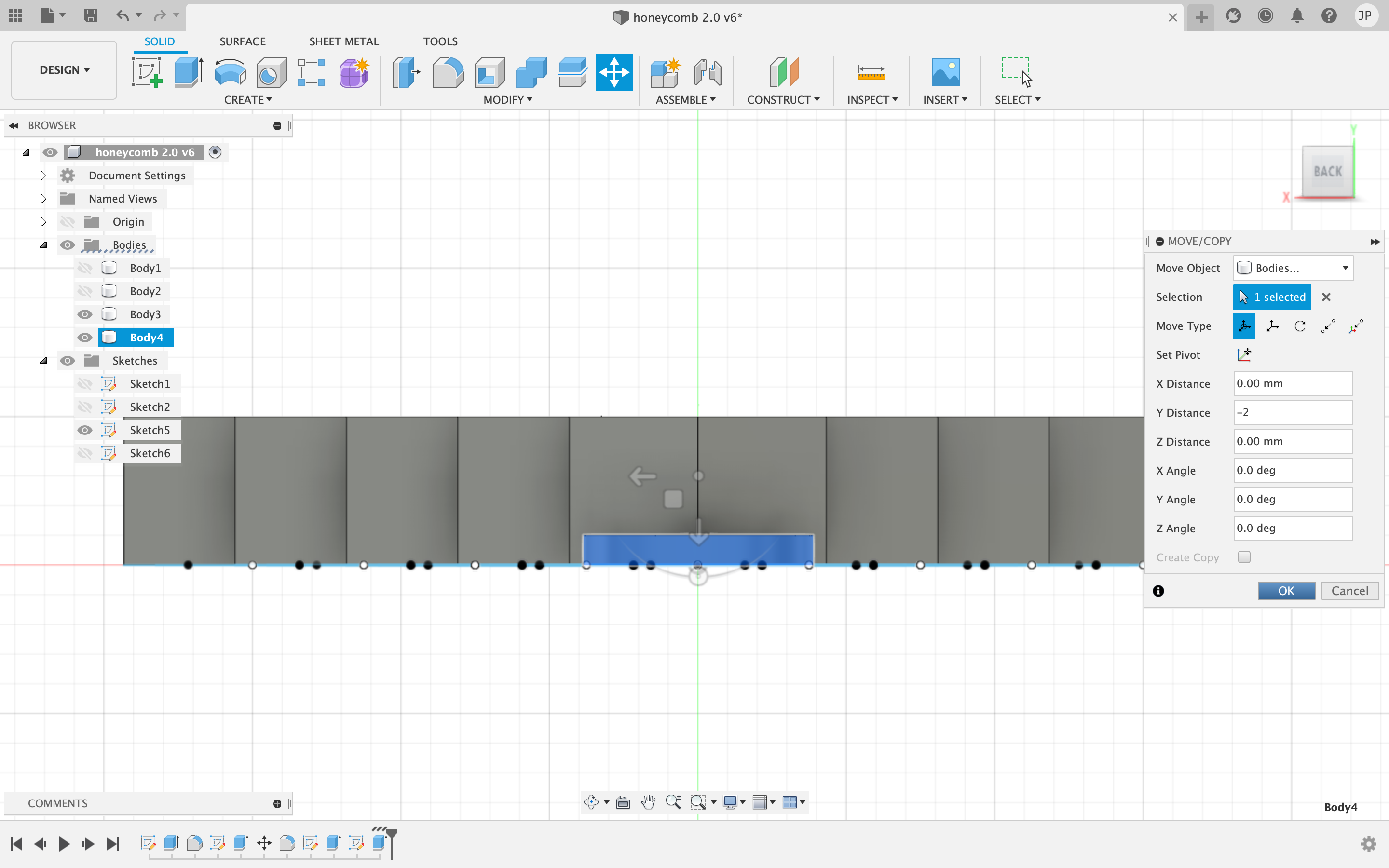Select the Offset Face tool
This screenshot has height=868, width=1389.
point(572,72)
